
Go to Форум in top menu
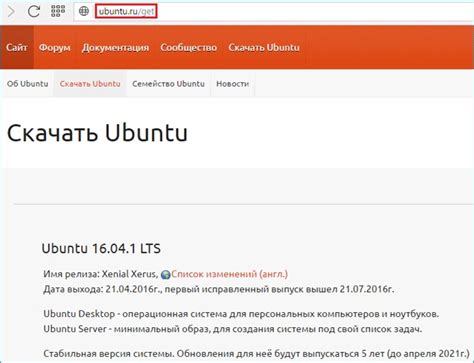pos(55,48)
